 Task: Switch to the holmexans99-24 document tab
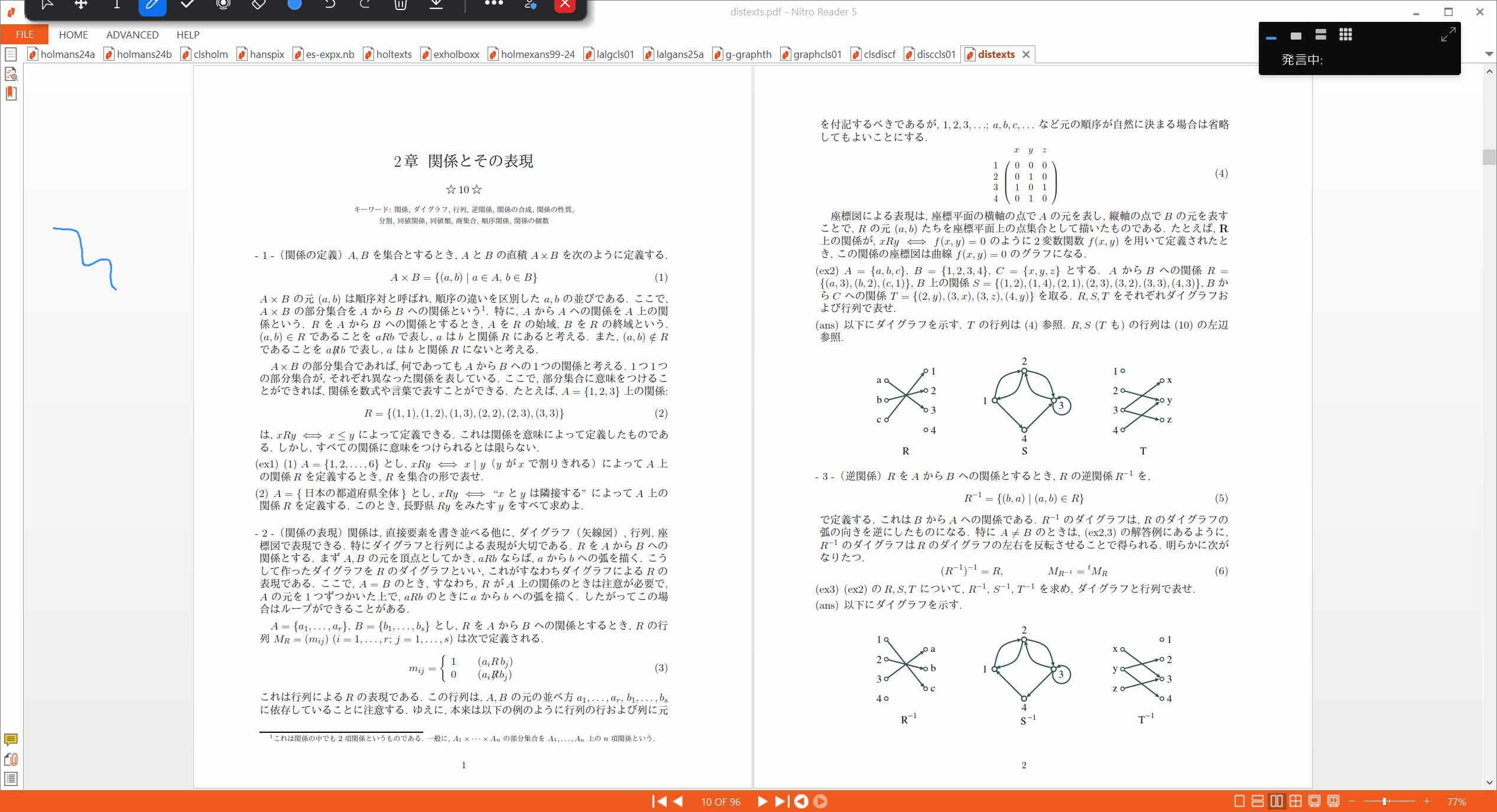[532, 54]
